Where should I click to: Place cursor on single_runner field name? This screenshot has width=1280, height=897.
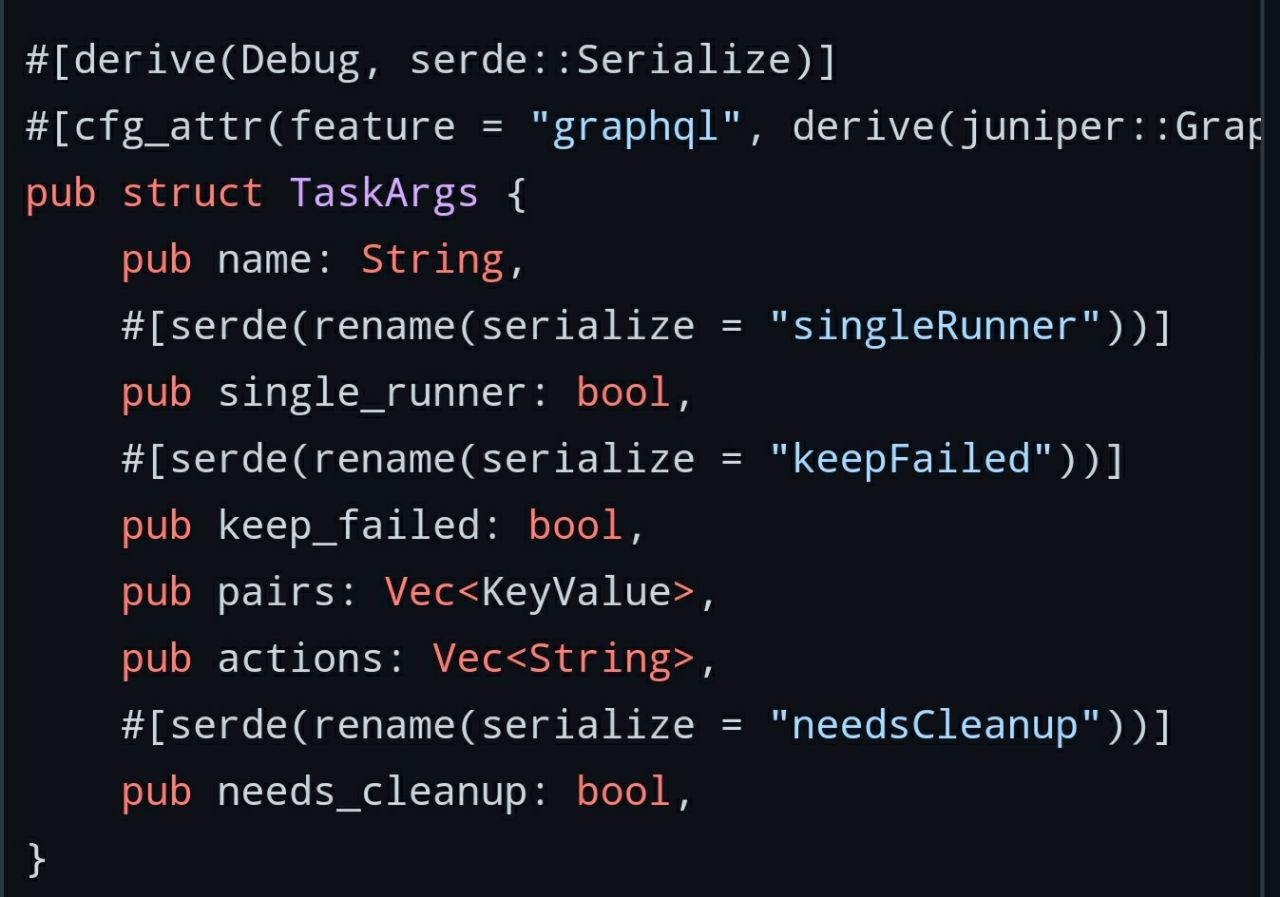point(371,393)
